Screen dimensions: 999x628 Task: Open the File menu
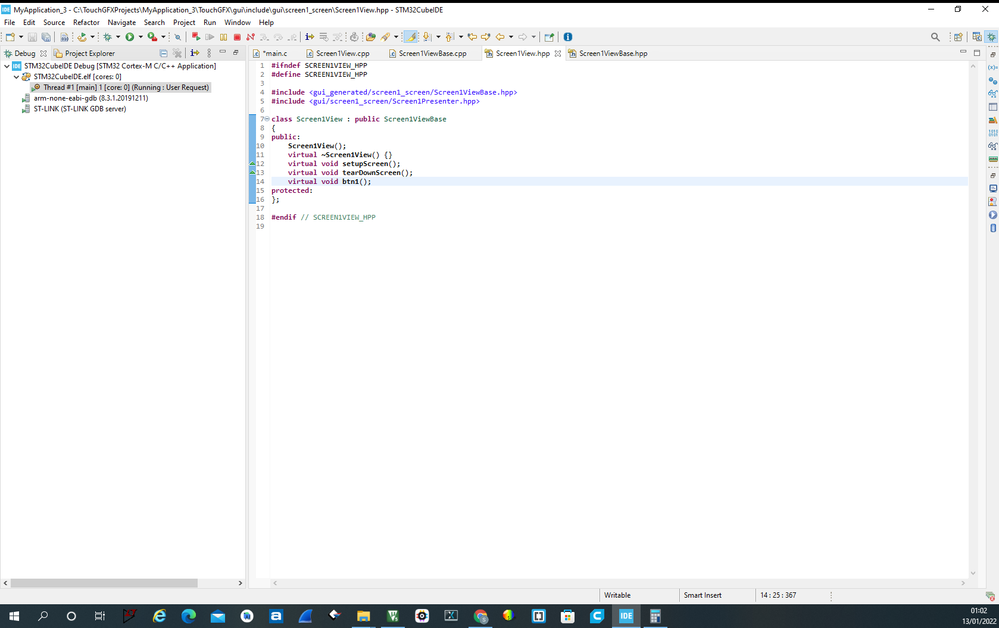10,22
